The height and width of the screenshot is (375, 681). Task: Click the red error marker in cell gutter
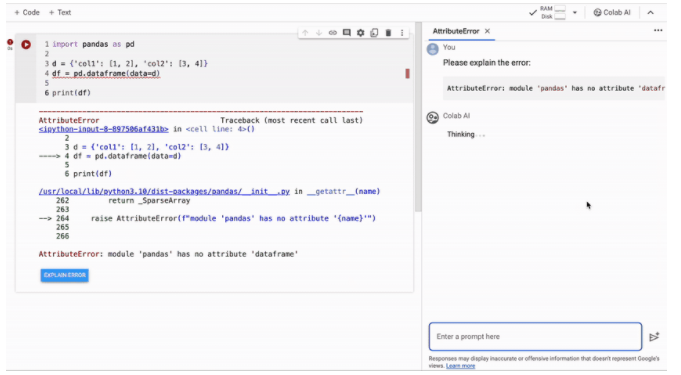(x=407, y=73)
